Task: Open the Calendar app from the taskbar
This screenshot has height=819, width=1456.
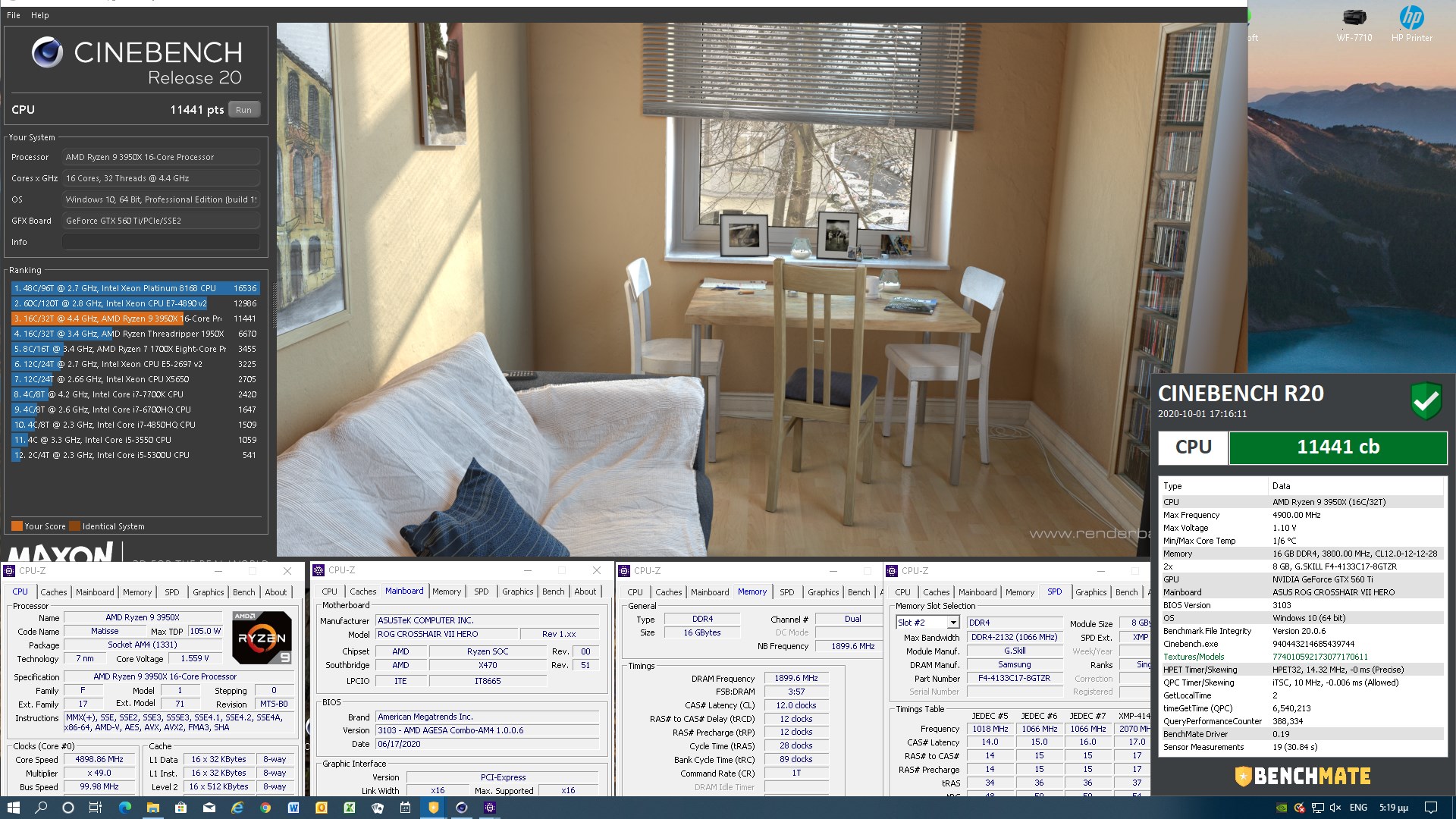Action: coord(405,808)
